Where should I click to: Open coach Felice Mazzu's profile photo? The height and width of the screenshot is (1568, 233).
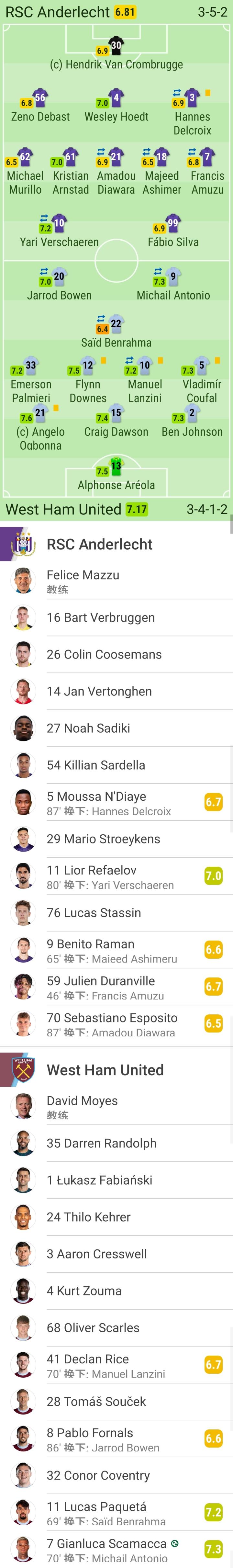pyautogui.click(x=24, y=581)
